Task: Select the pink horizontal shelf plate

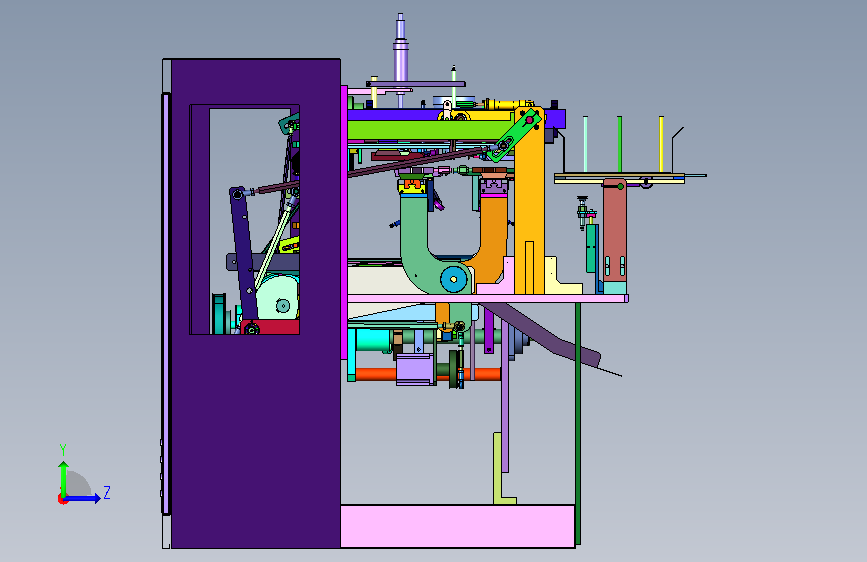Action: (x=488, y=299)
